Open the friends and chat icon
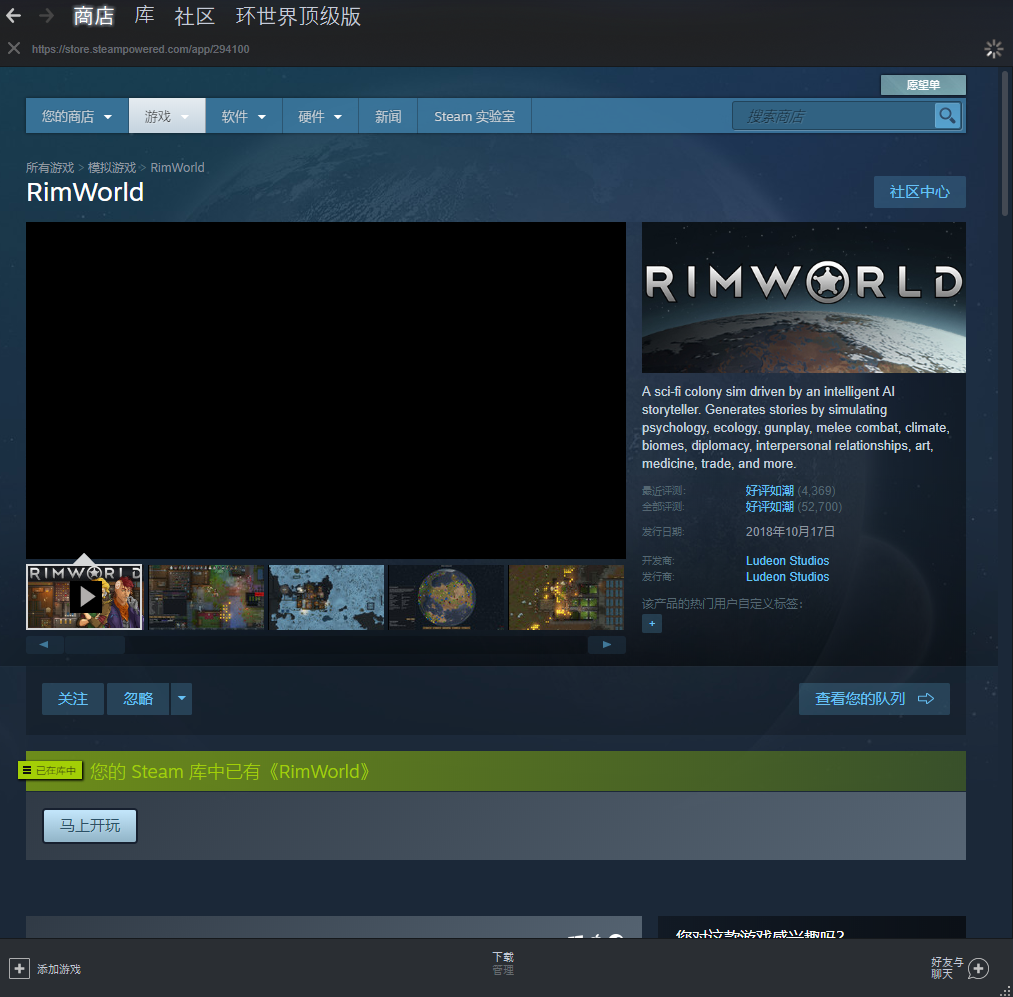Viewport: 1013px width, 997px height. 978,968
